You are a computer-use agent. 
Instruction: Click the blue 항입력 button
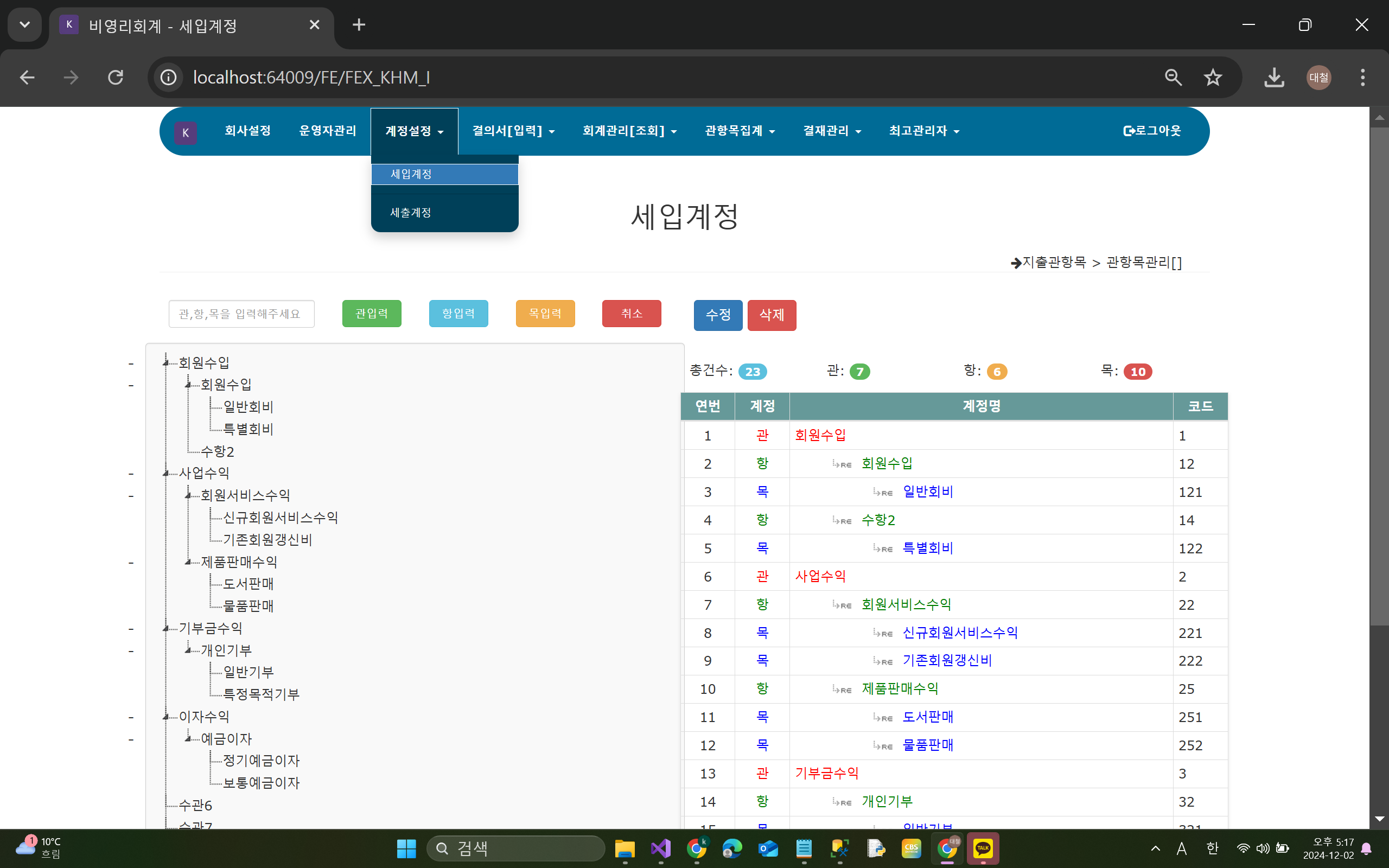point(458,314)
